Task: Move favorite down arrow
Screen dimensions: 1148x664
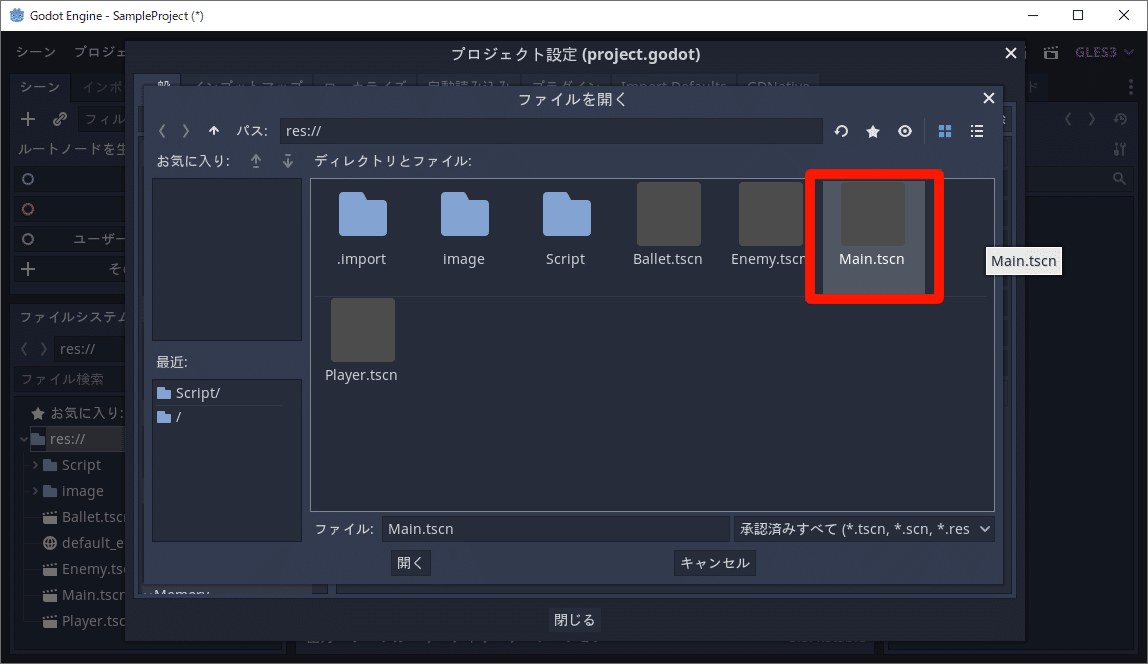Action: 288,161
